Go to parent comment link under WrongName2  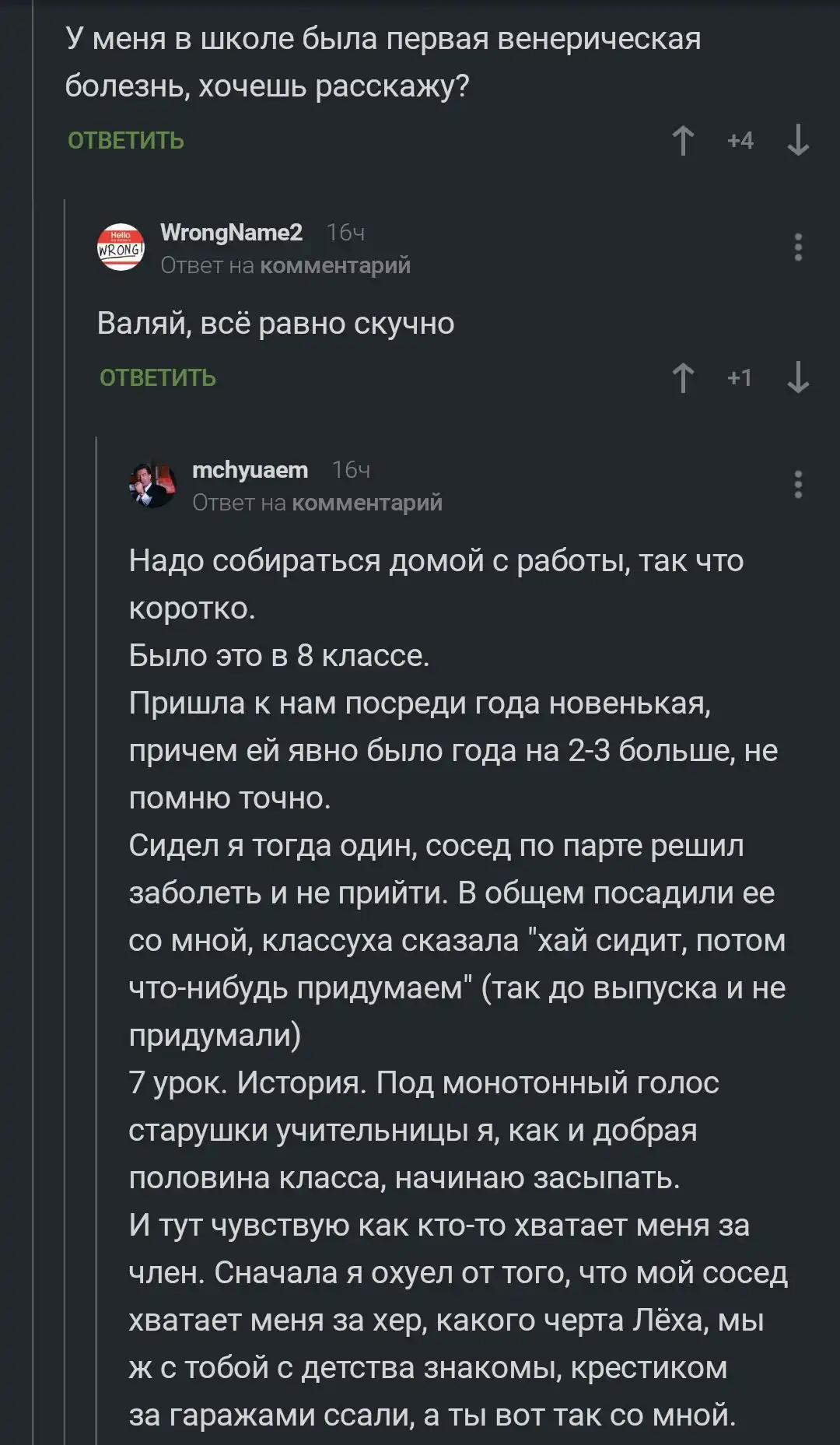334,266
